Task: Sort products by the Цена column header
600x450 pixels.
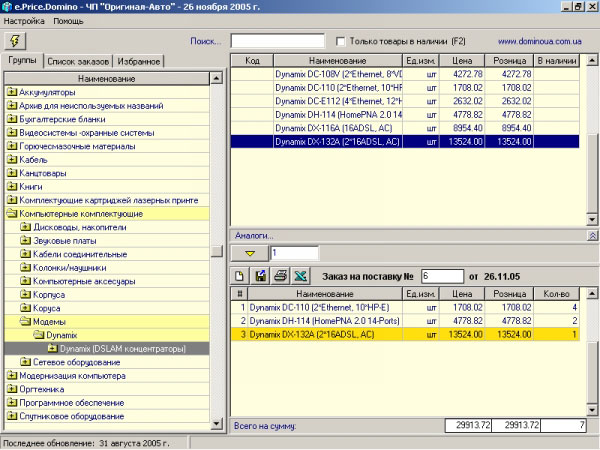Action: 462,60
